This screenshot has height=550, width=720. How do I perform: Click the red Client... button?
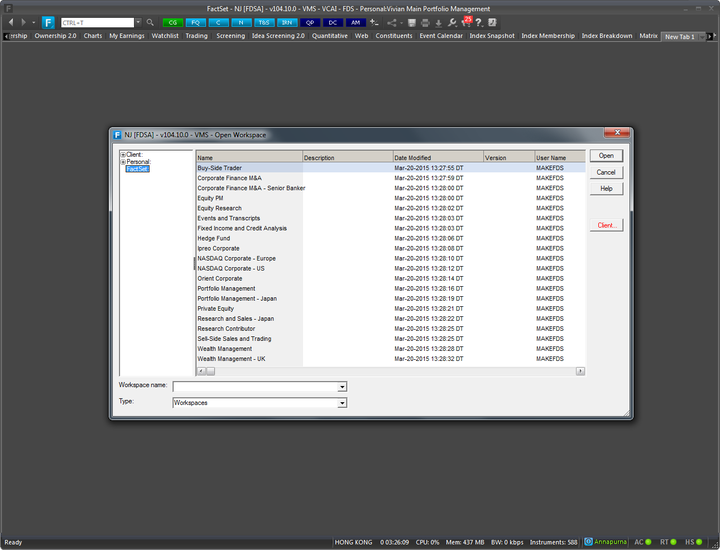click(x=606, y=225)
